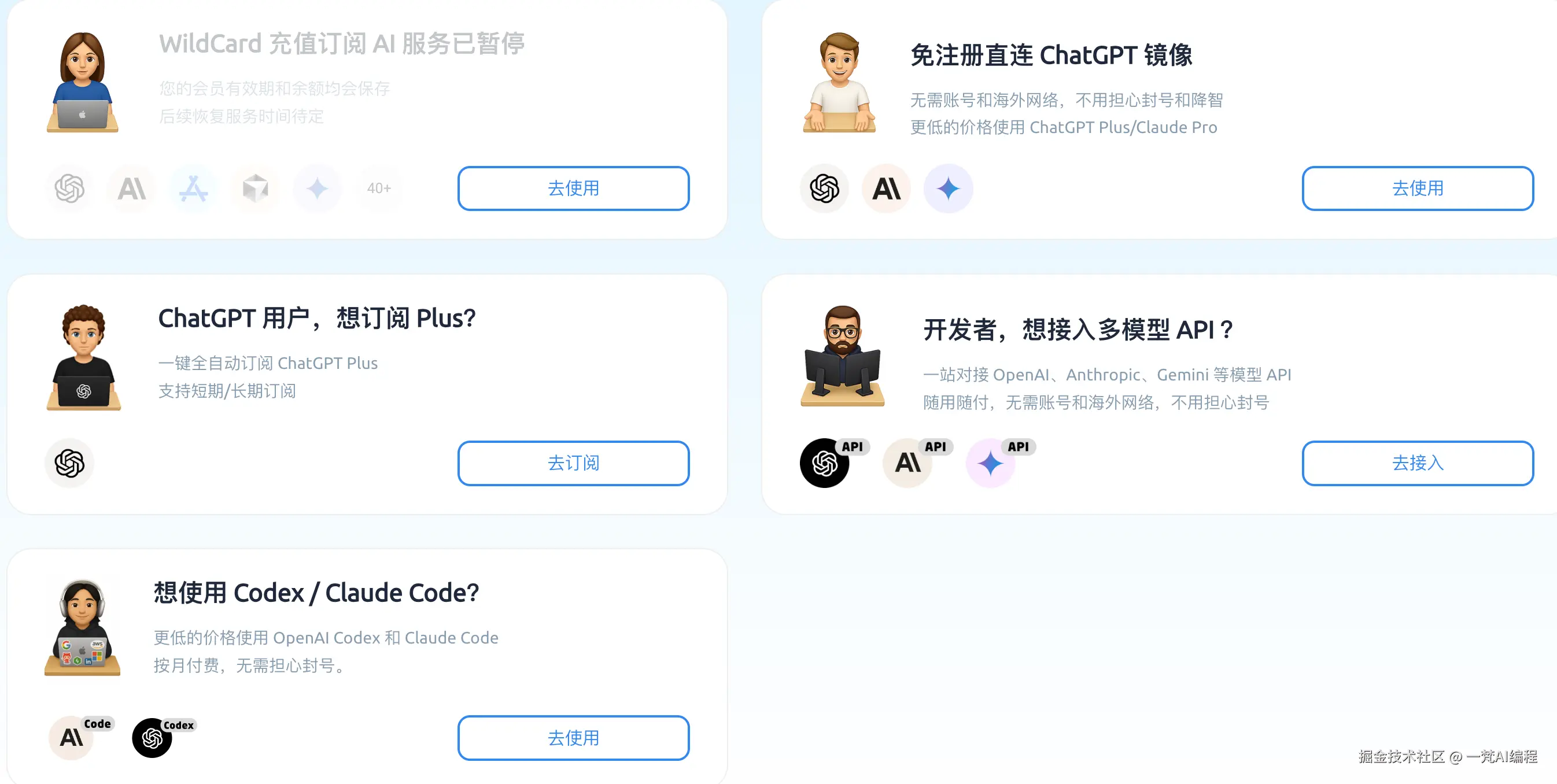Click the OpenAI icon in Plus subscription card
Image resolution: width=1557 pixels, height=784 pixels.
tap(69, 463)
